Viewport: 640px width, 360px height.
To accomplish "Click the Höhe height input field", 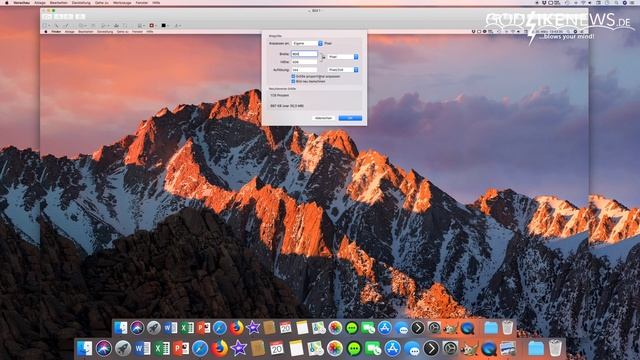I will coord(304,62).
